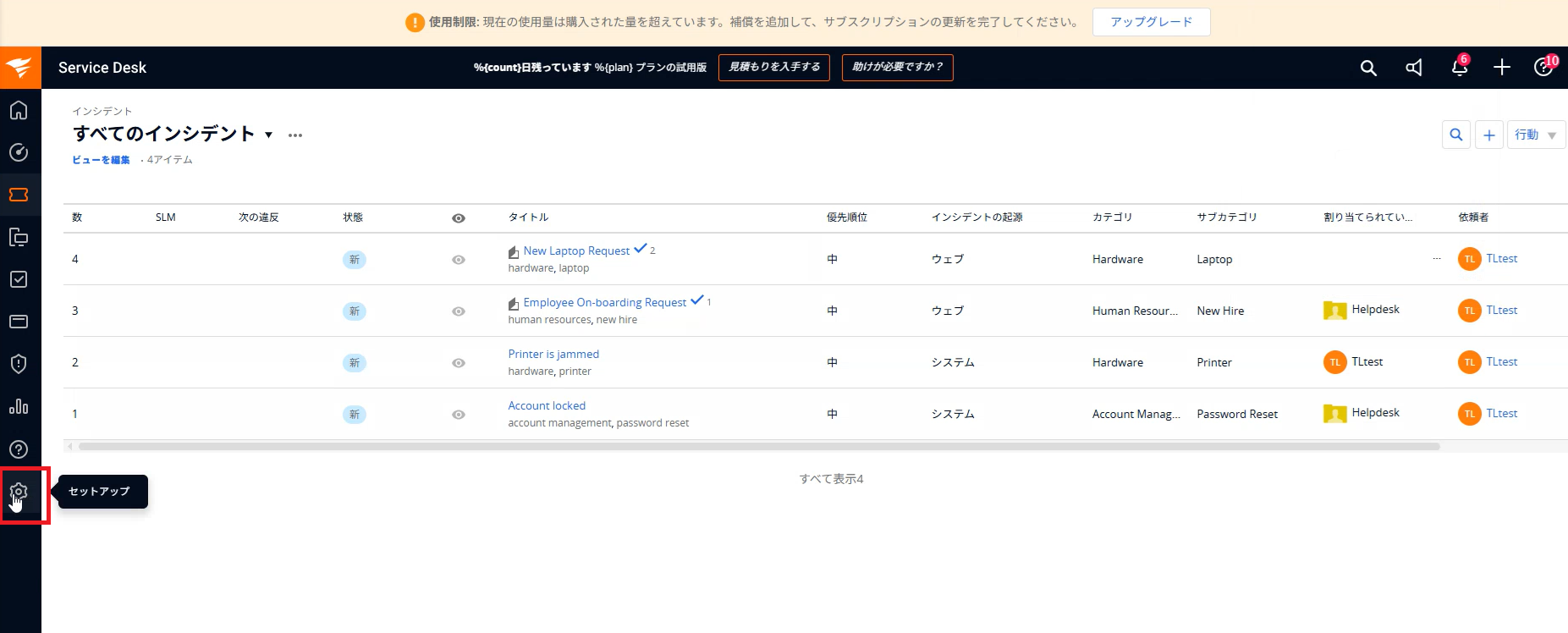Toggle watch eye for Employee On-boarding Request
Screen dimensions: 1568x633
coord(459,311)
